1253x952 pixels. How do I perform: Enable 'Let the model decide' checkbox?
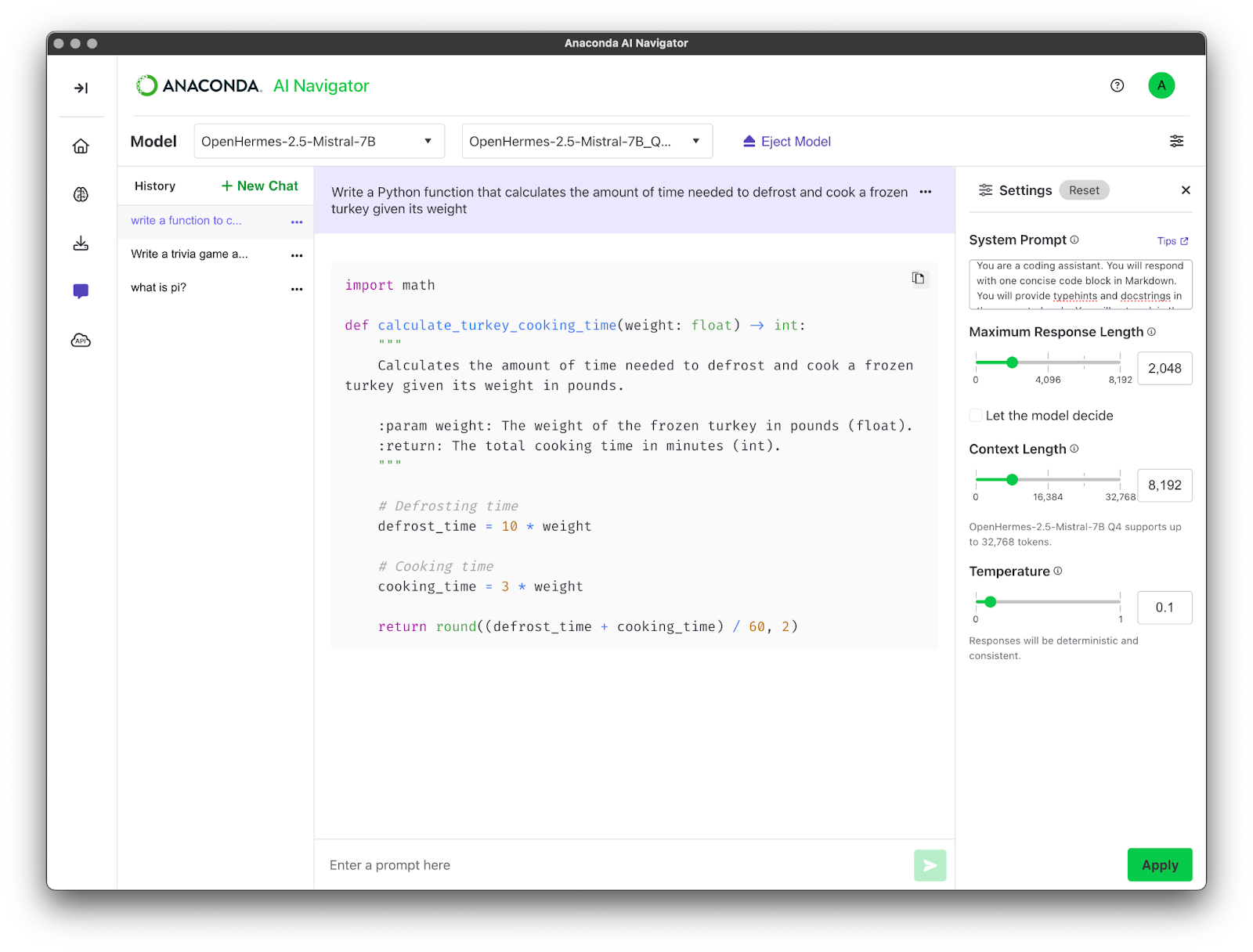click(x=976, y=416)
